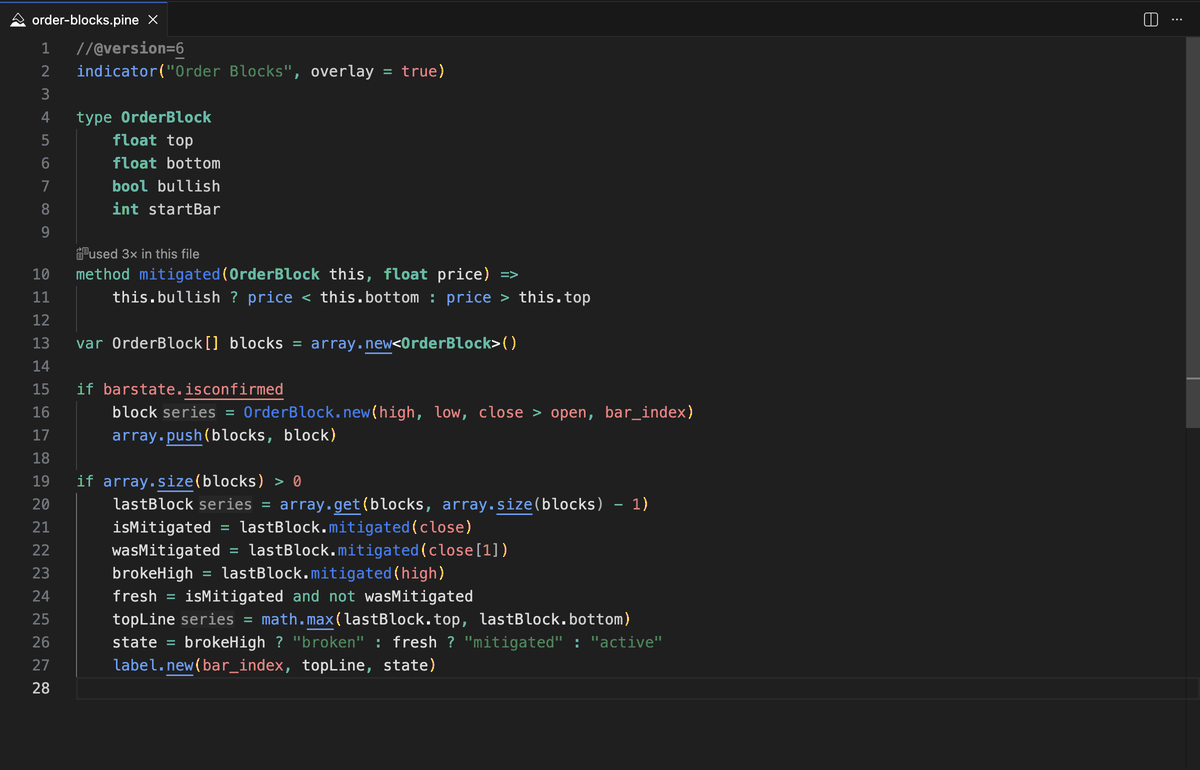This screenshot has height=770, width=1200.
Task: Click the '//@version=6' comment on line 1
Action: [130, 49]
